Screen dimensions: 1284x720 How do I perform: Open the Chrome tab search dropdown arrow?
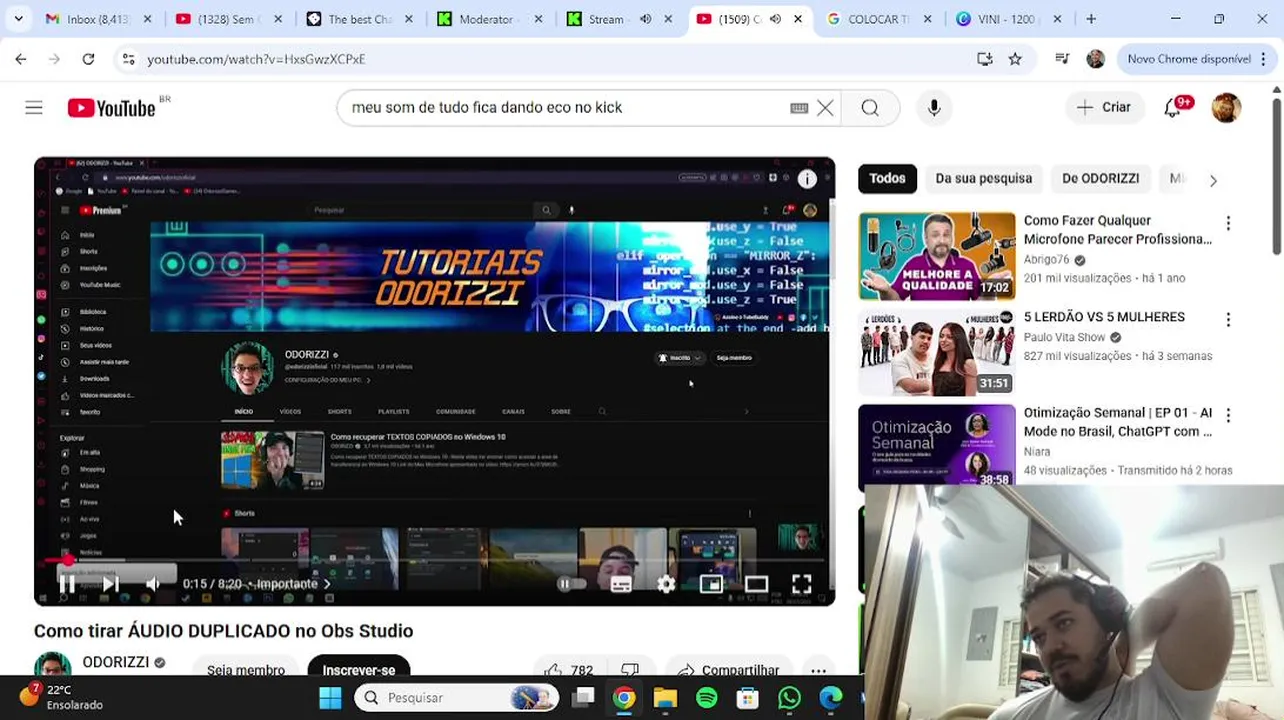point(18,19)
